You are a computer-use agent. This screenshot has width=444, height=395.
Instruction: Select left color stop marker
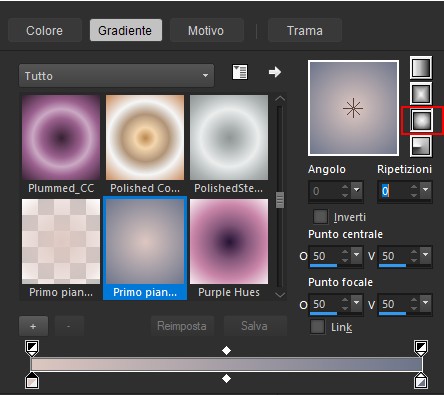tap(32, 381)
